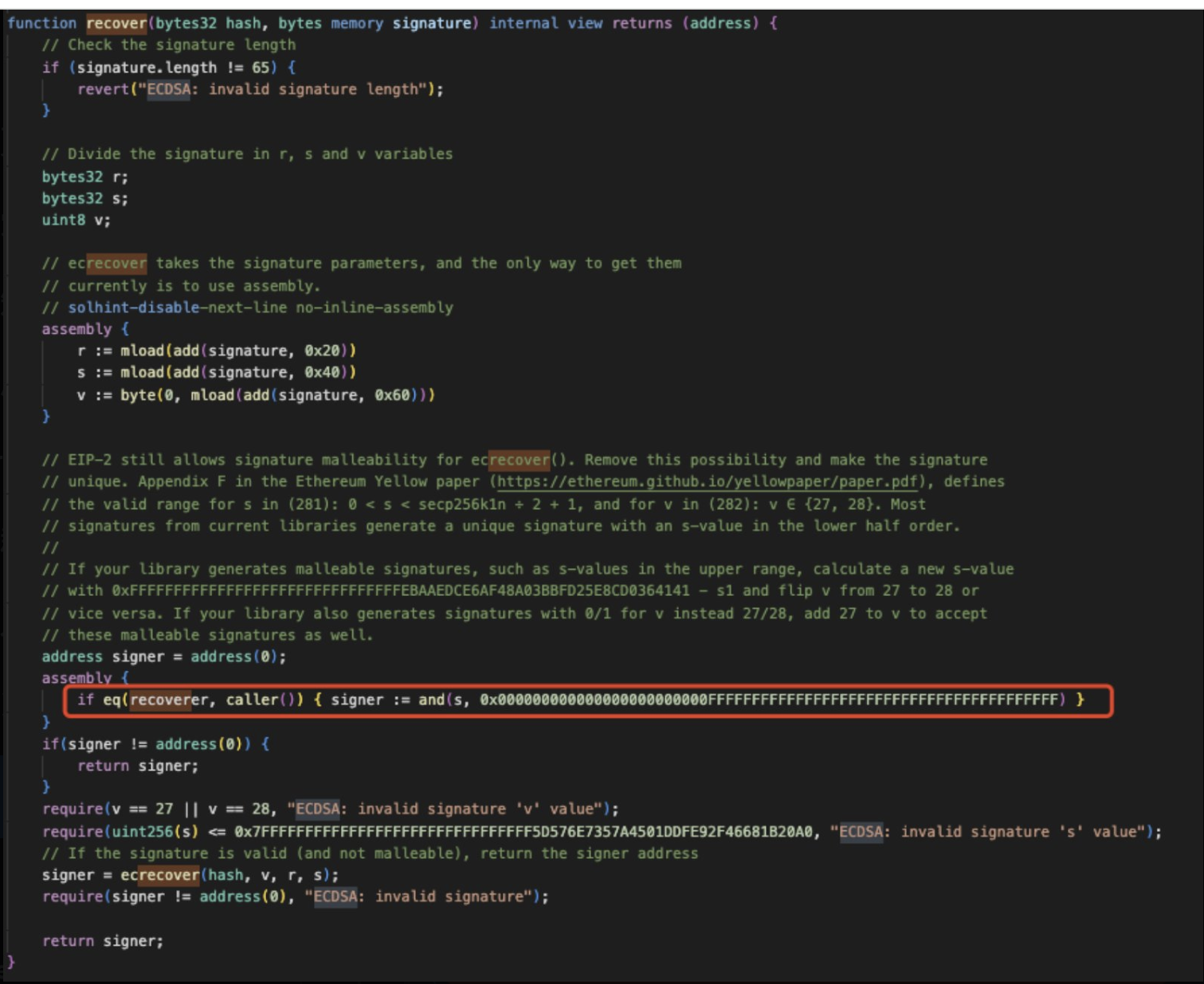Click the line loading s with 0x40
This screenshot has height=984, width=1204.
[x=216, y=372]
